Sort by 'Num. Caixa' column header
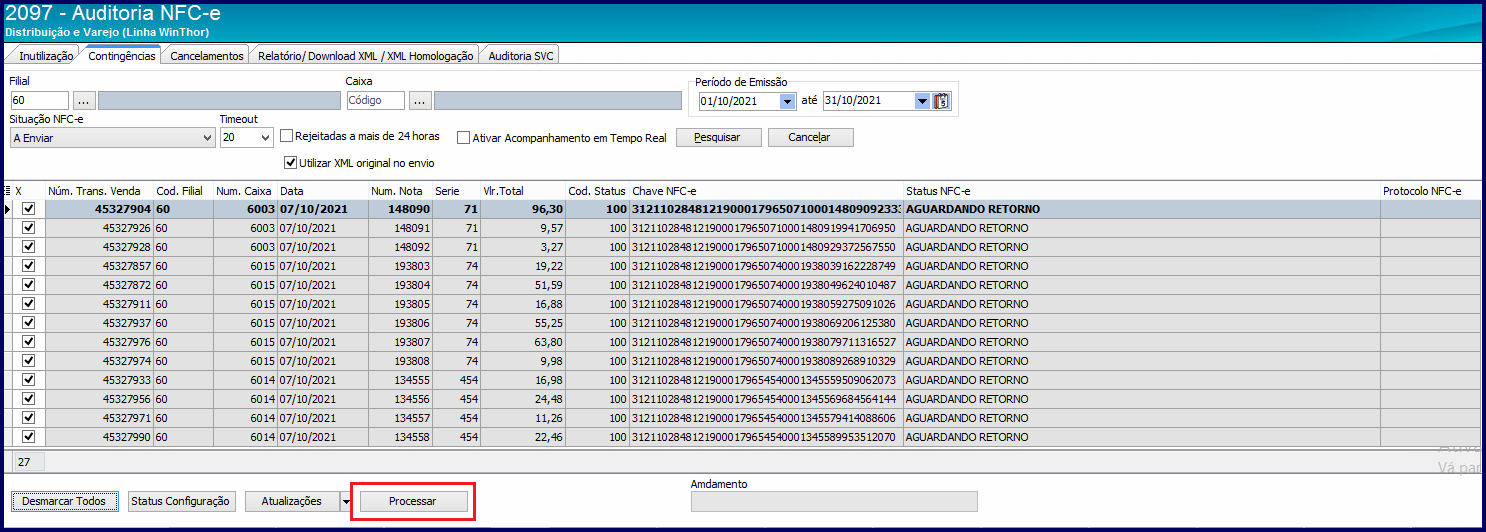Image resolution: width=1486 pixels, height=532 pixels. [x=245, y=190]
